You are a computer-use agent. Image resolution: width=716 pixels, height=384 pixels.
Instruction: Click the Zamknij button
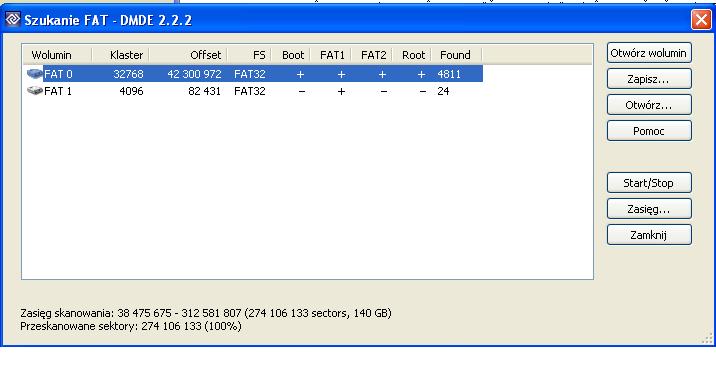[649, 235]
